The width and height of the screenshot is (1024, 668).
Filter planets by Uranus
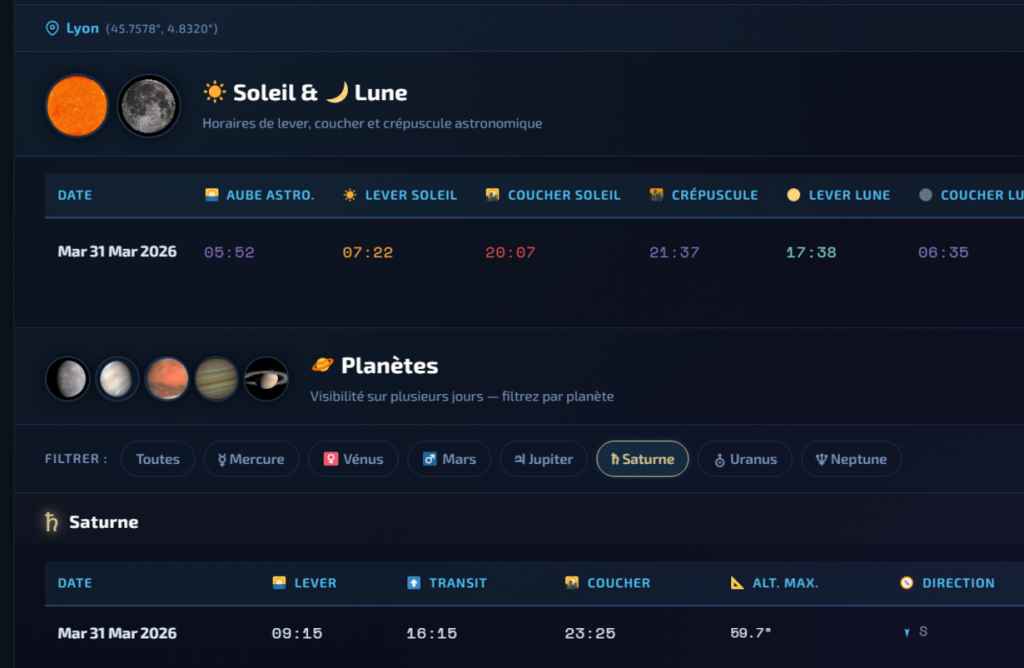click(745, 459)
